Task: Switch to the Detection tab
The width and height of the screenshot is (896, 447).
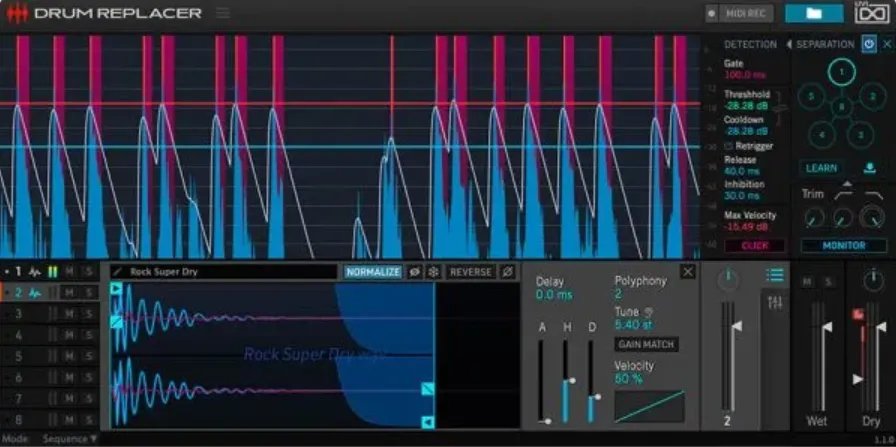Action: click(x=750, y=44)
